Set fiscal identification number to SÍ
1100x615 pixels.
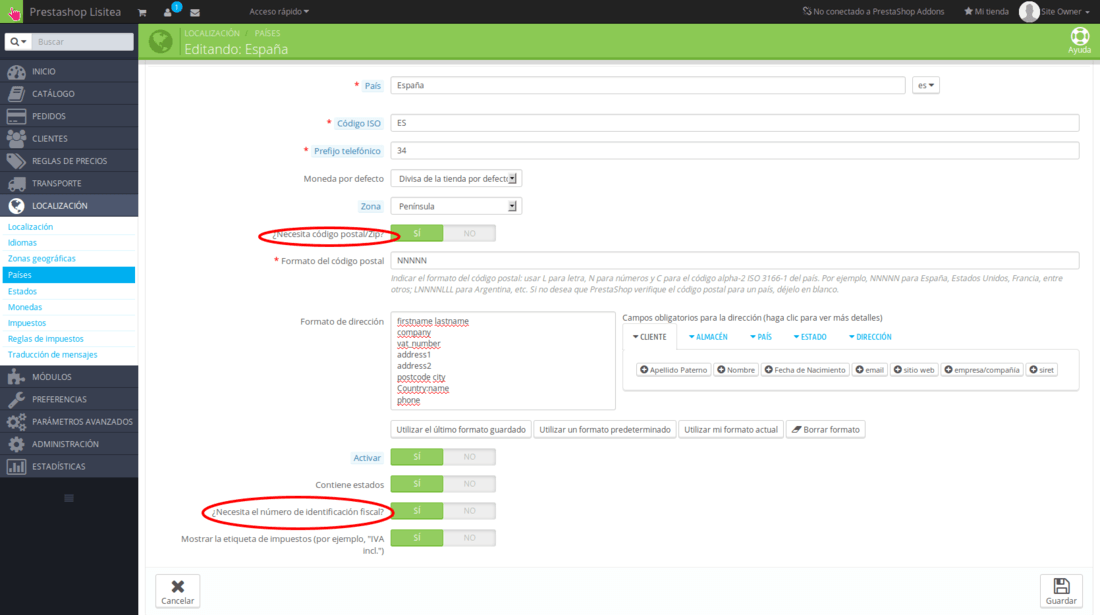(417, 511)
